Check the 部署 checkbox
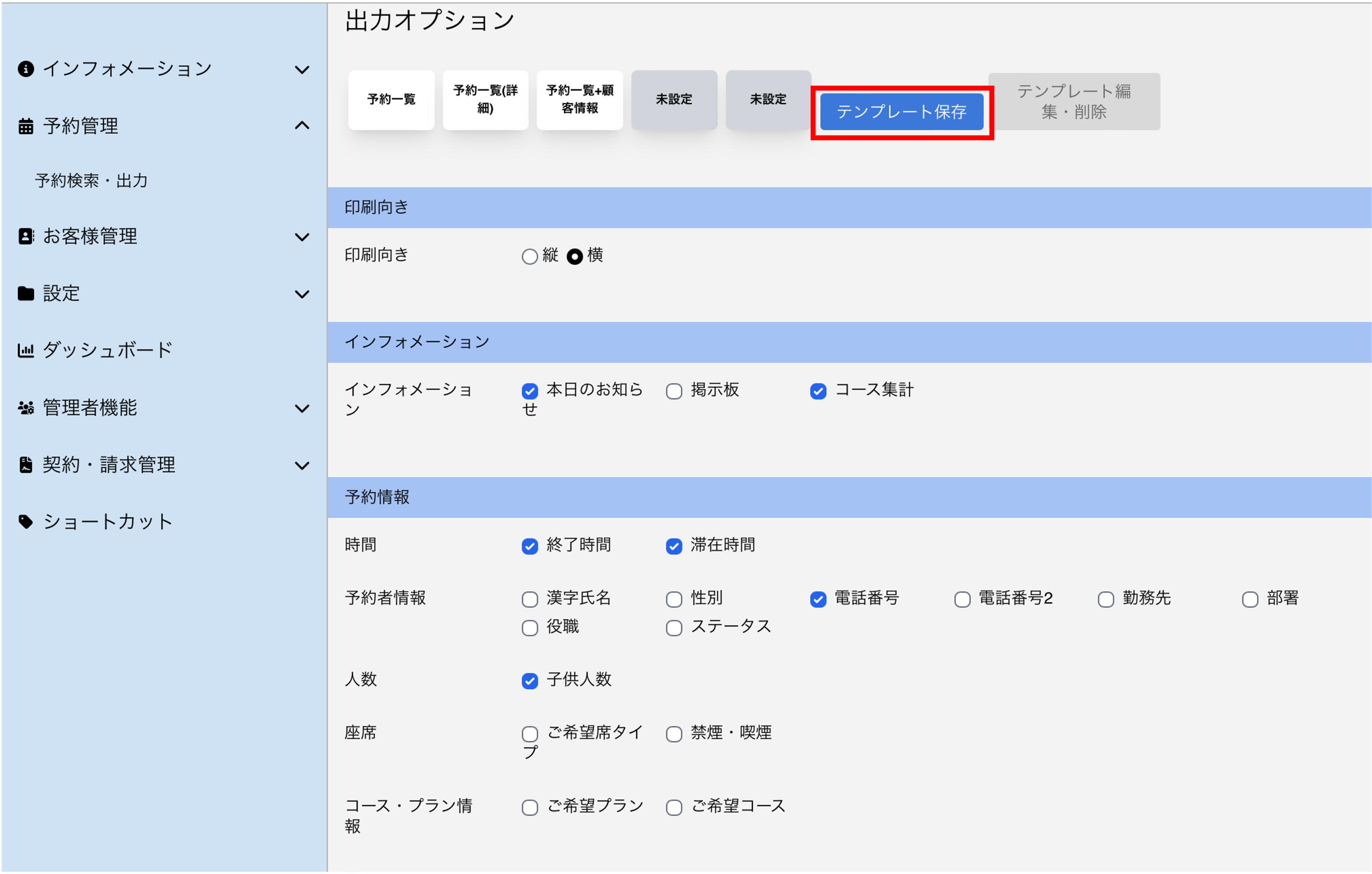The image size is (1372, 874). coord(1251,600)
